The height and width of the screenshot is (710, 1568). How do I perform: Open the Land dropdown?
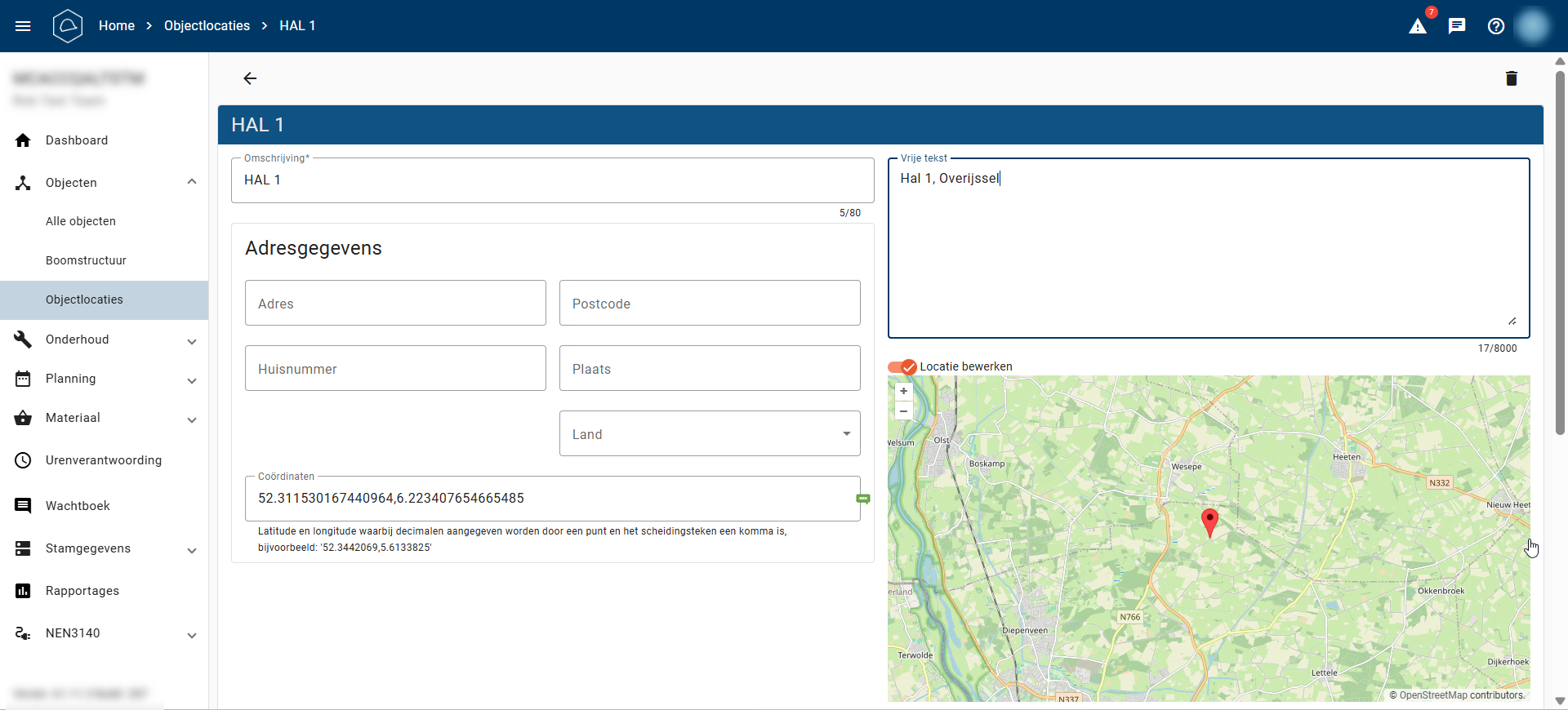(x=709, y=434)
